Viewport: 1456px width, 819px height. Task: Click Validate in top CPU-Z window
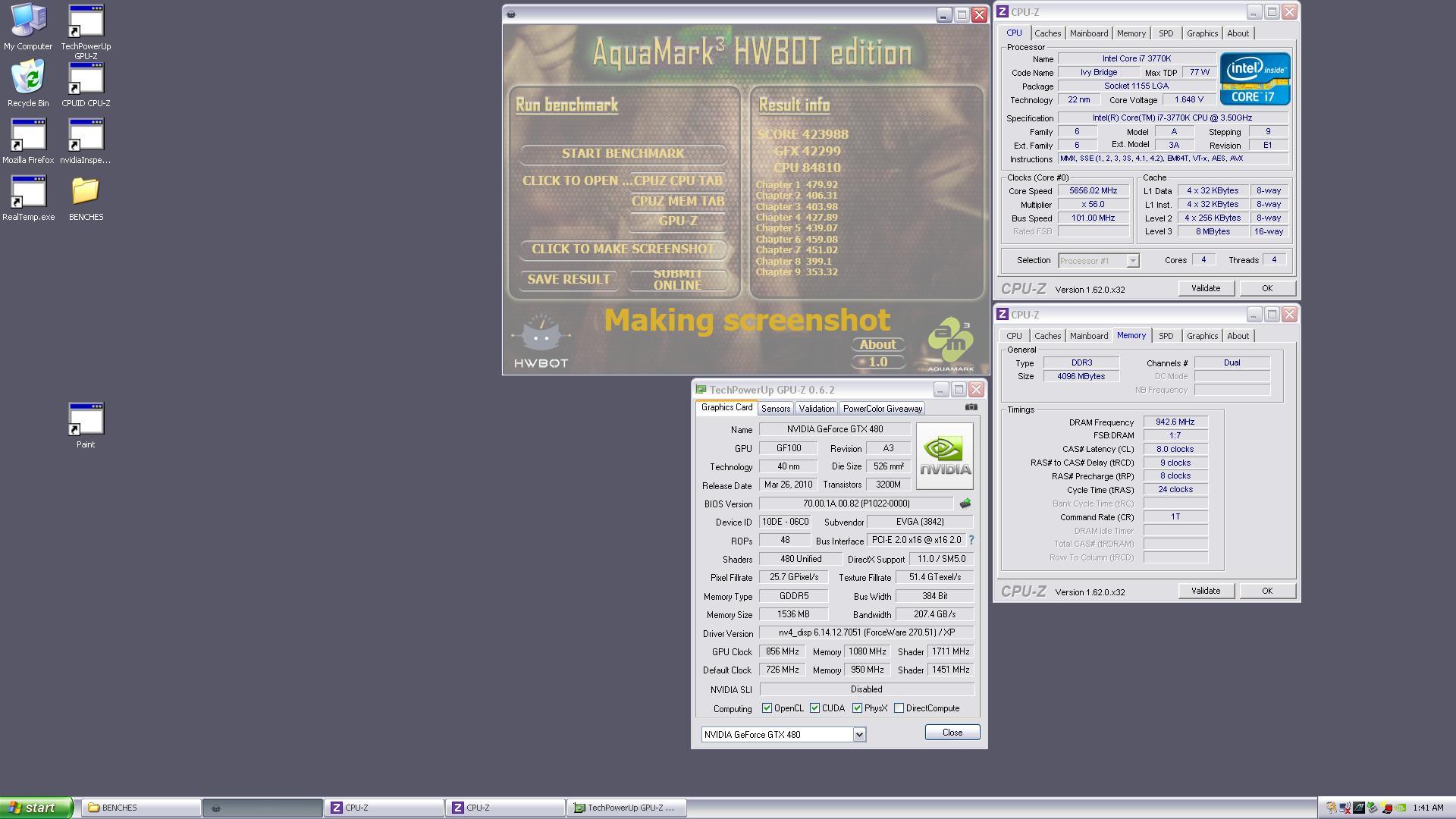coord(1206,288)
